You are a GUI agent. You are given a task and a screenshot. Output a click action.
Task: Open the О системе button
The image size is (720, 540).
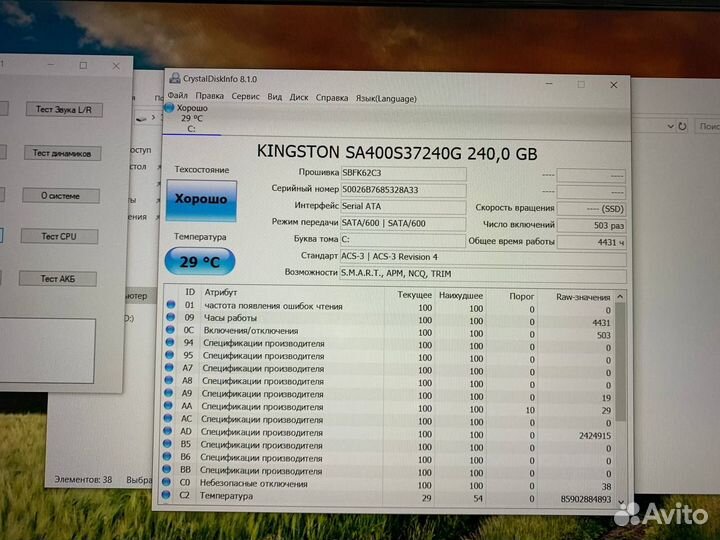(x=61, y=196)
